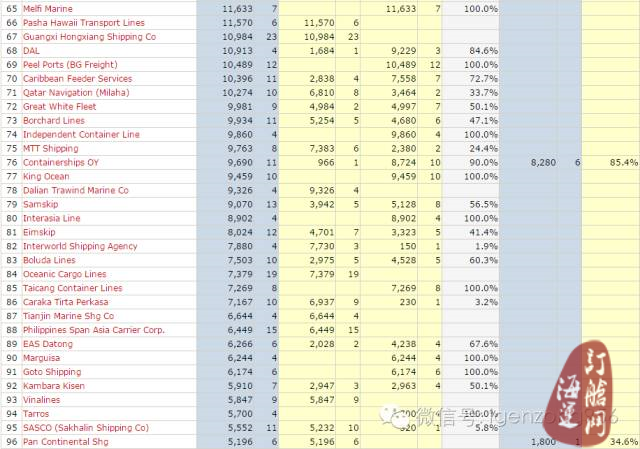
Task: Click owned TEU 7,730 for Interworld Shipping Agency
Action: [x=322, y=246]
